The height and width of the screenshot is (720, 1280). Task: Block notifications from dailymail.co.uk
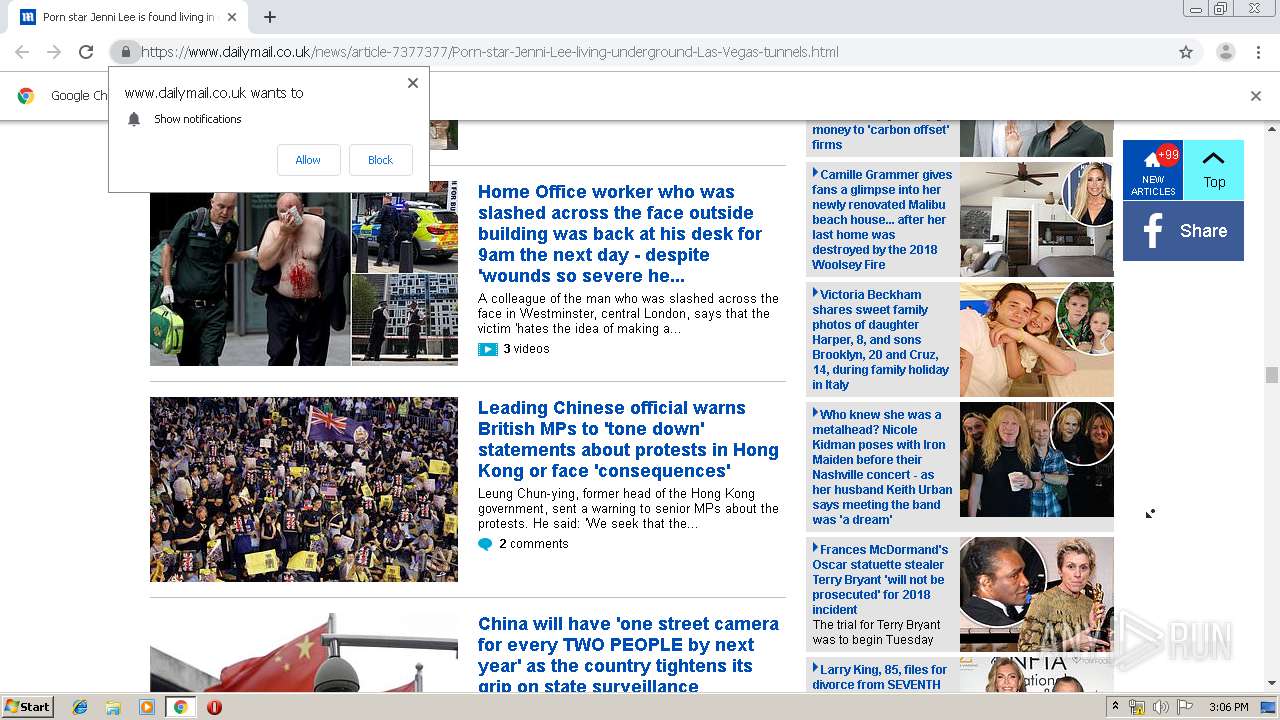point(380,160)
